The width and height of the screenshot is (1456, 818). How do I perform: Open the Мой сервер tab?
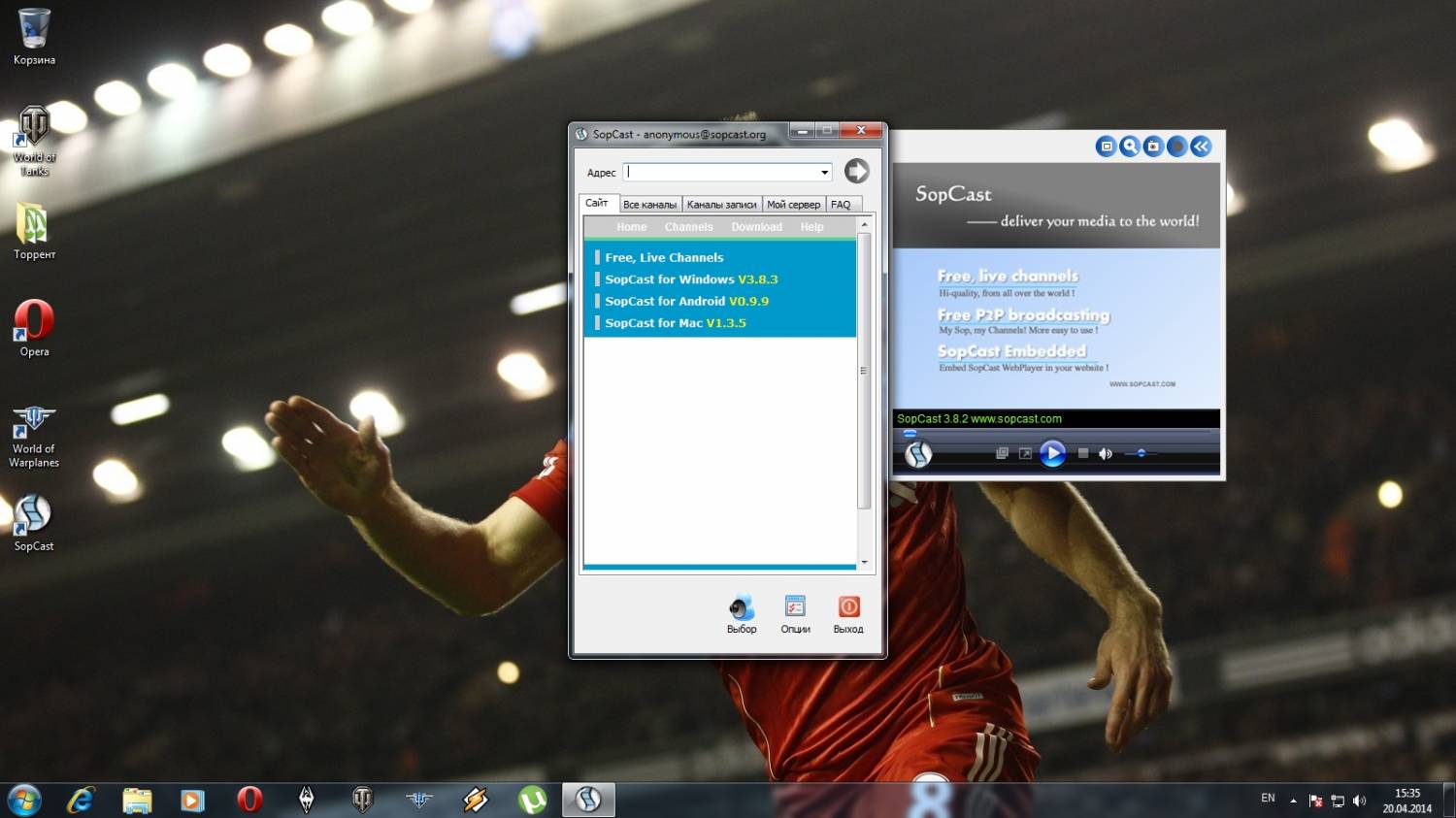tap(793, 205)
